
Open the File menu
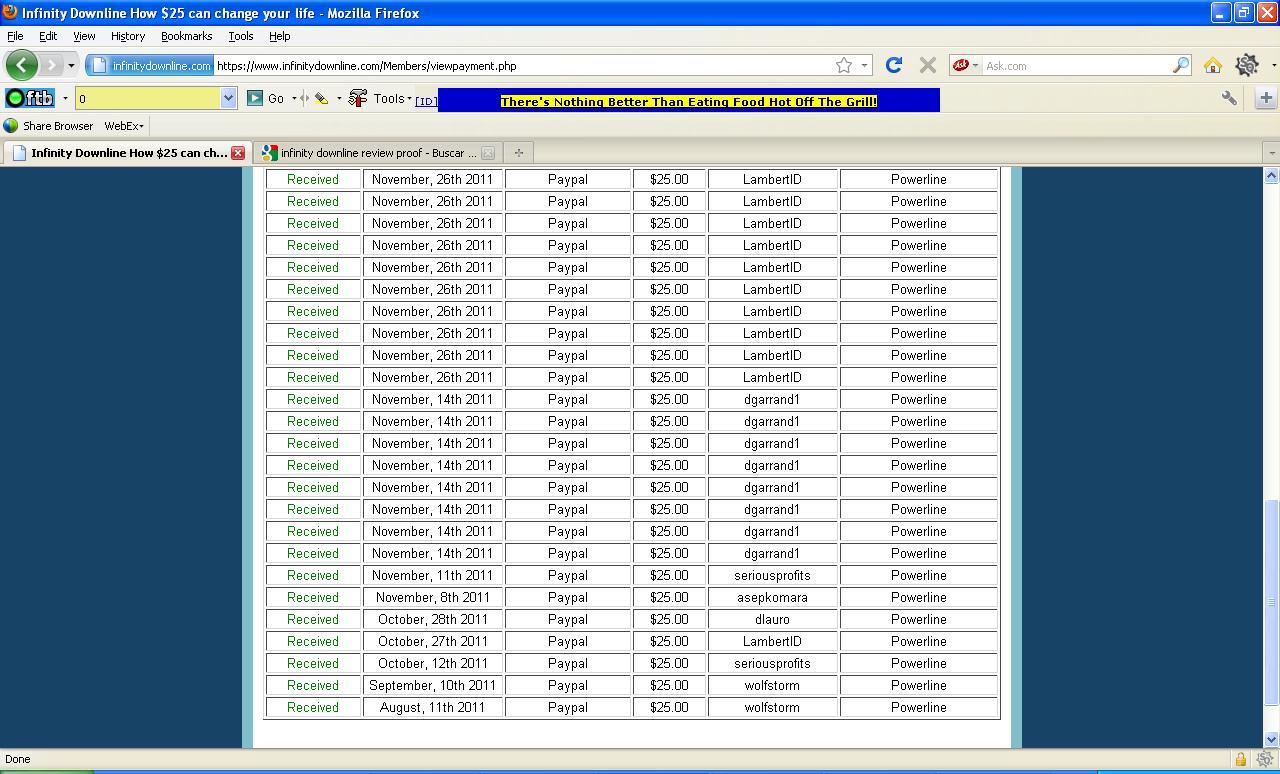15,36
